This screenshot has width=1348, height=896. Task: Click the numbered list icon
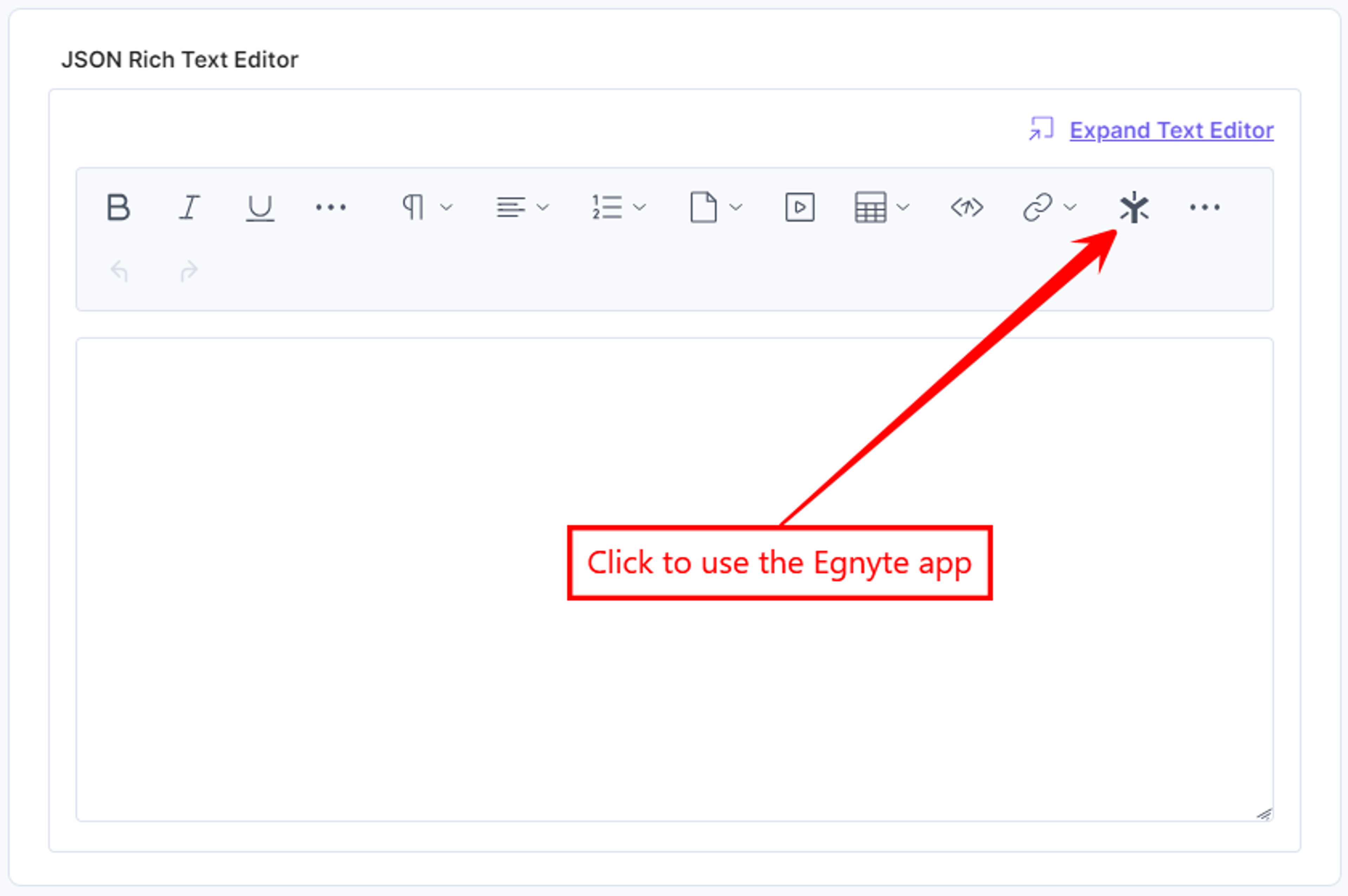coord(606,207)
